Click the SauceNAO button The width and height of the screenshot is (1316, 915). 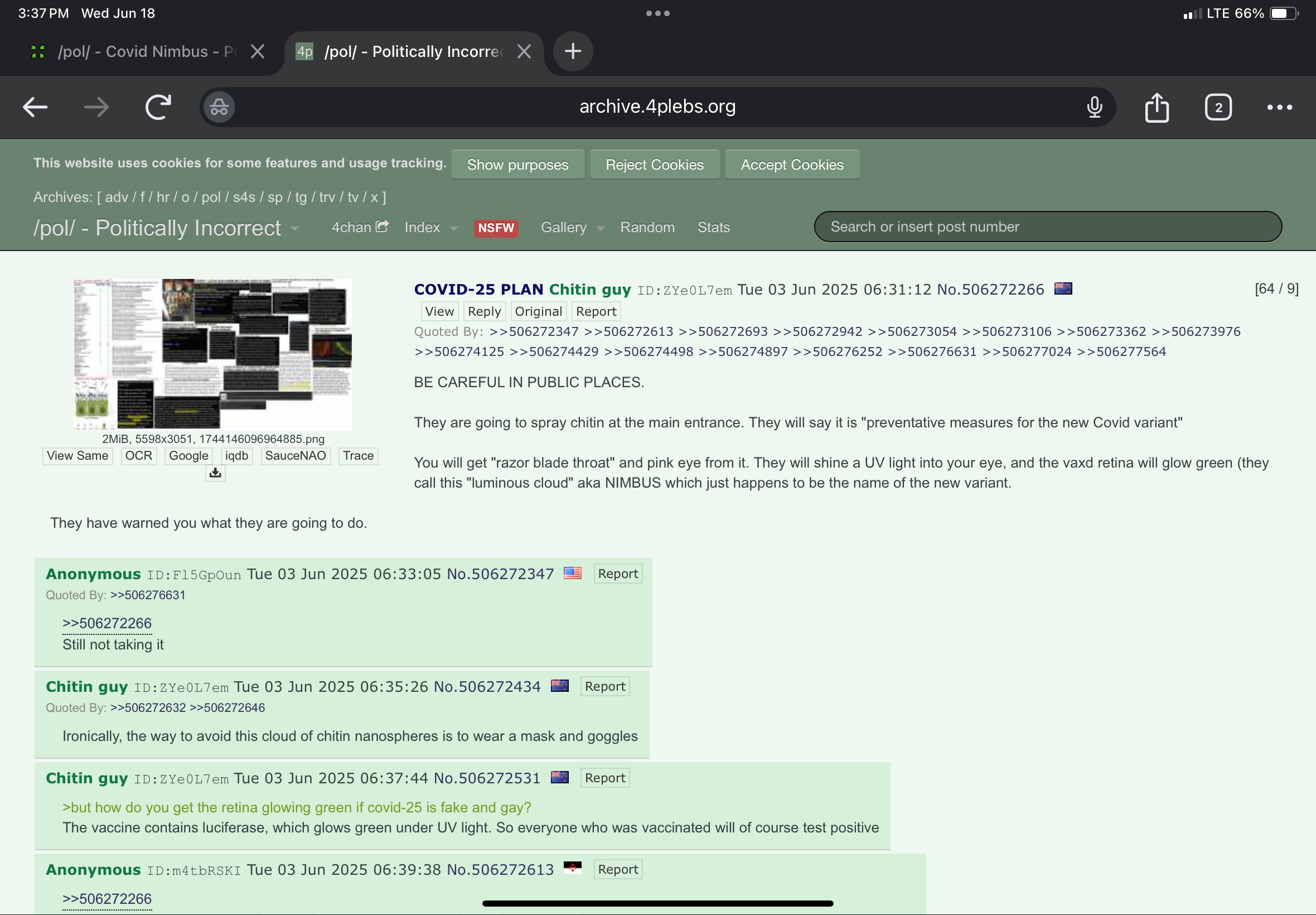(295, 456)
